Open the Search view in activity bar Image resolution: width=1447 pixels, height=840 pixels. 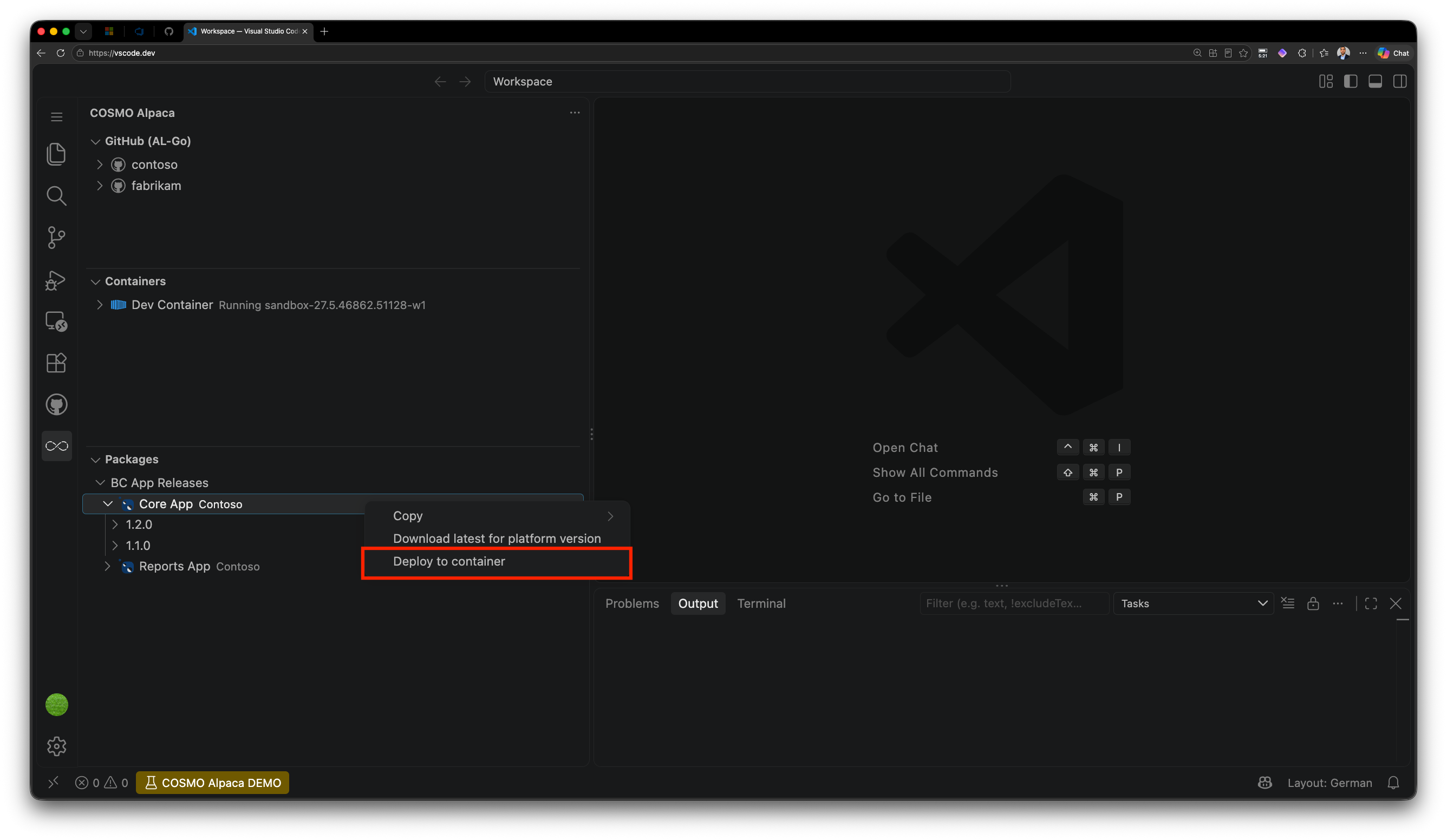[56, 195]
